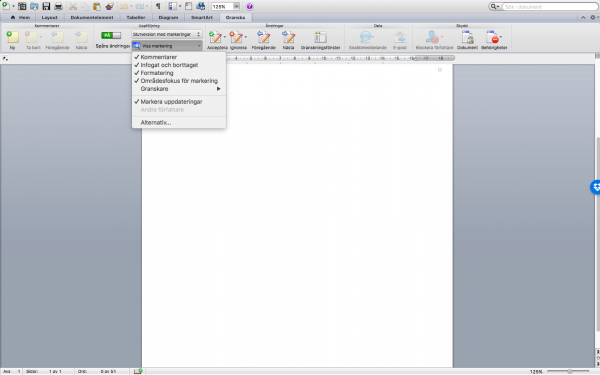Click the Open document folder icon
This screenshot has width=600, height=375.
[34, 6]
